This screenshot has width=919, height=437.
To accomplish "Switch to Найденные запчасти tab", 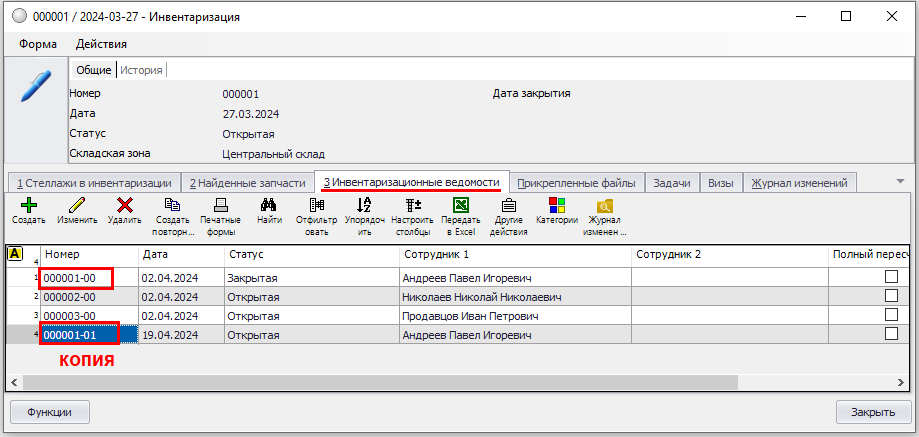I will pos(247,183).
